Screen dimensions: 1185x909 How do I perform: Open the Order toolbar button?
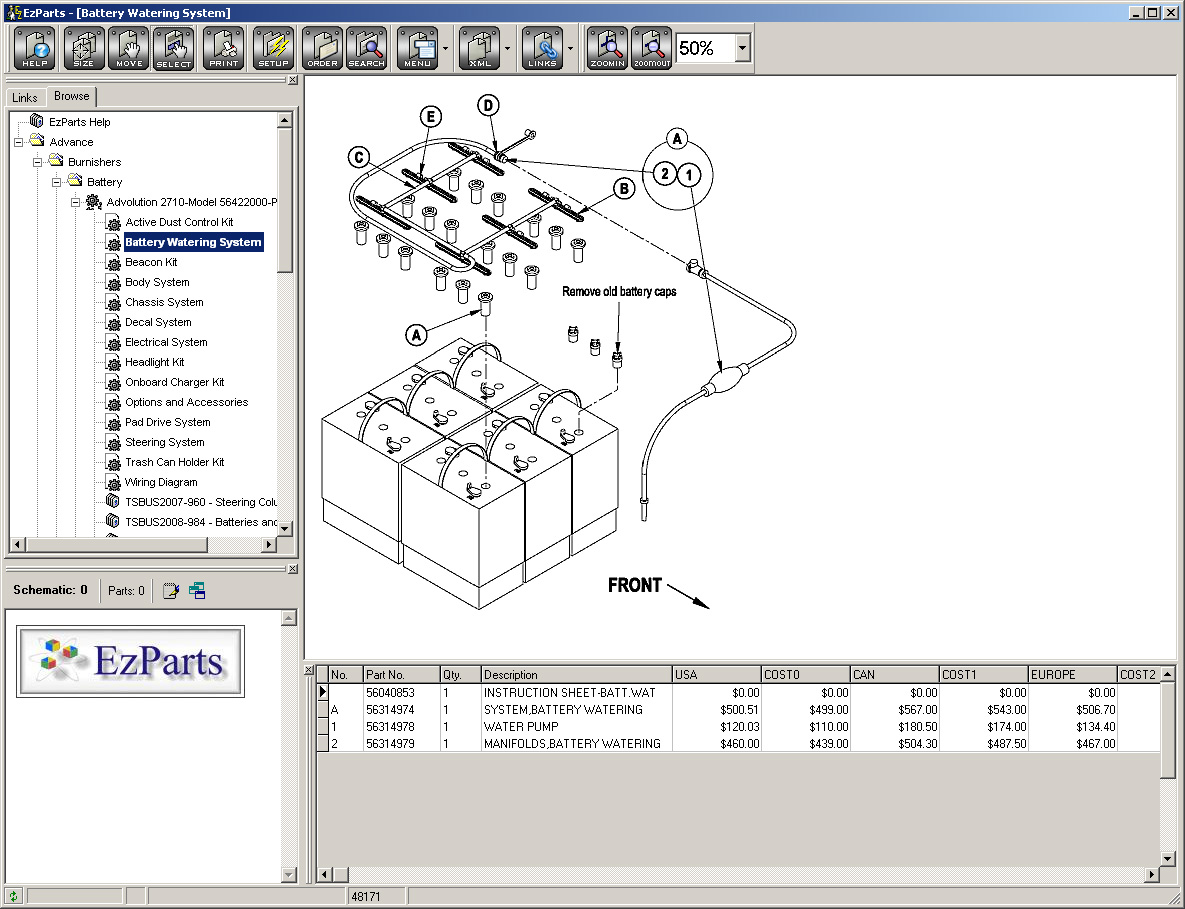click(x=322, y=48)
